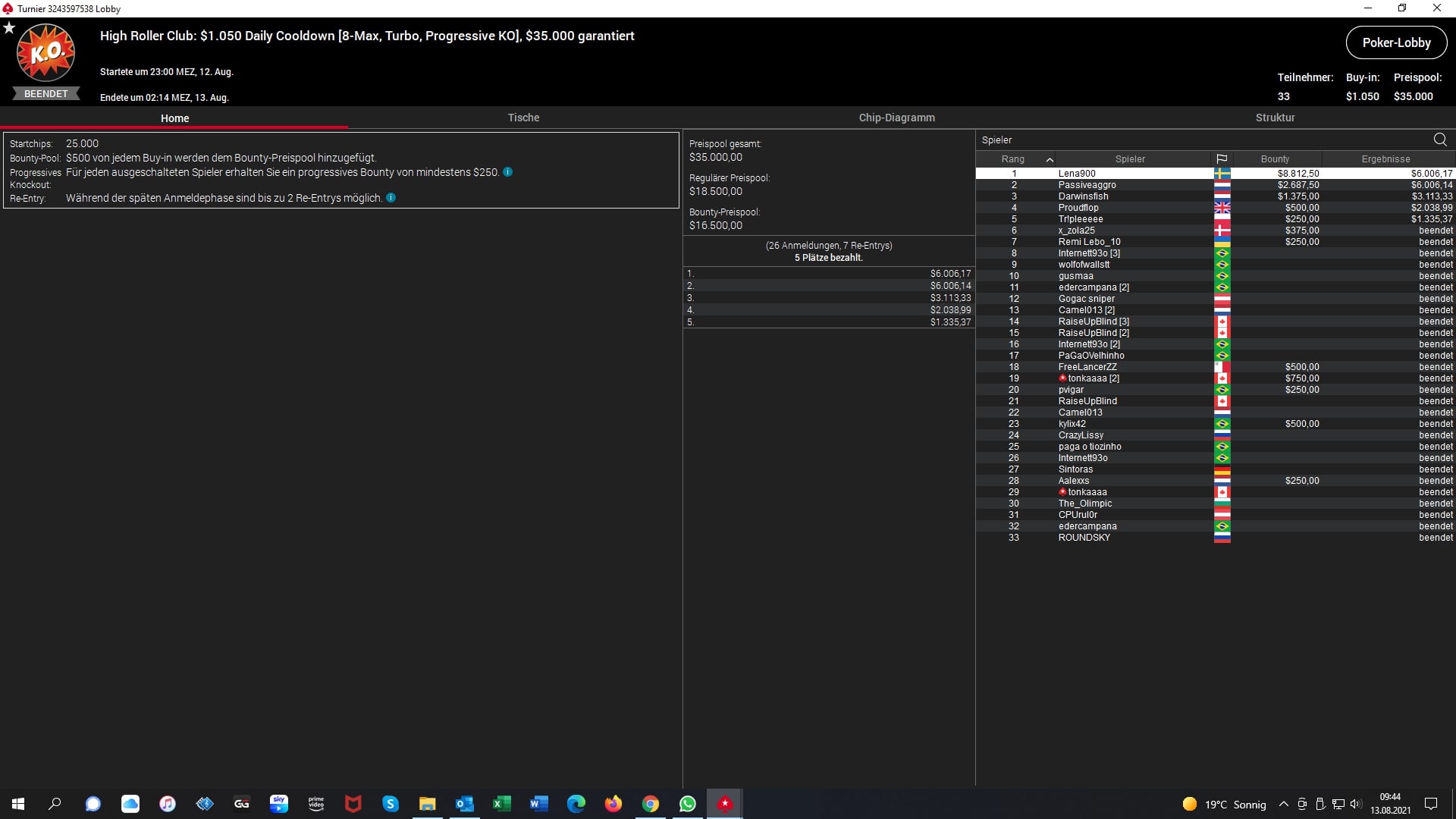Show hidden system tray icons chevron
The image size is (1456, 819).
click(x=1283, y=804)
